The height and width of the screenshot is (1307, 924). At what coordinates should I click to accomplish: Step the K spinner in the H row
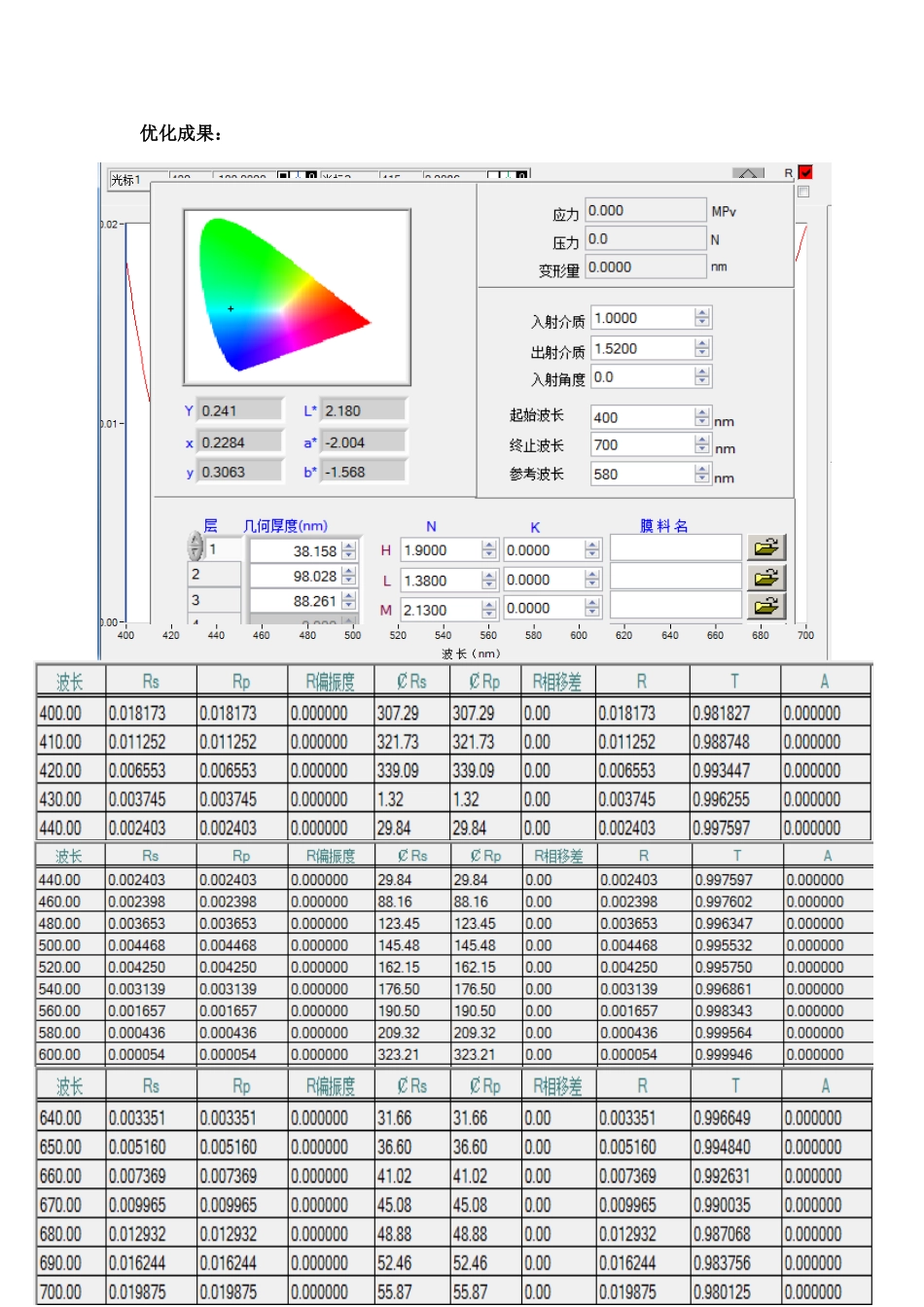592,549
